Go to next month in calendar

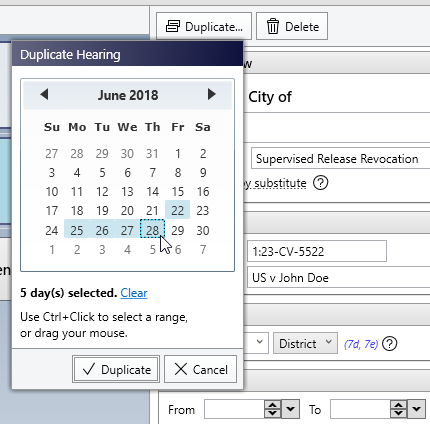(211, 94)
